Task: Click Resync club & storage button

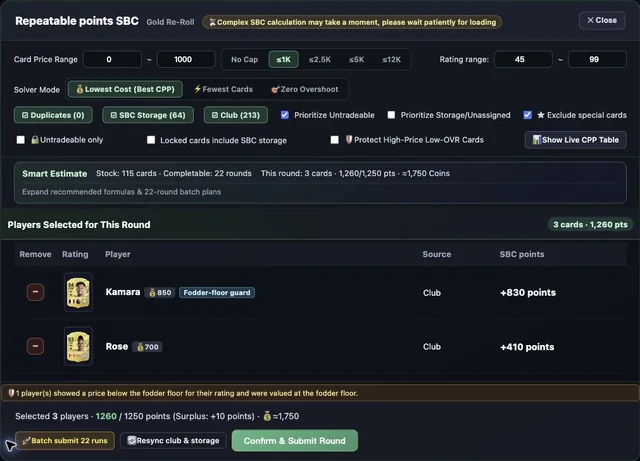Action: pyautogui.click(x=173, y=441)
